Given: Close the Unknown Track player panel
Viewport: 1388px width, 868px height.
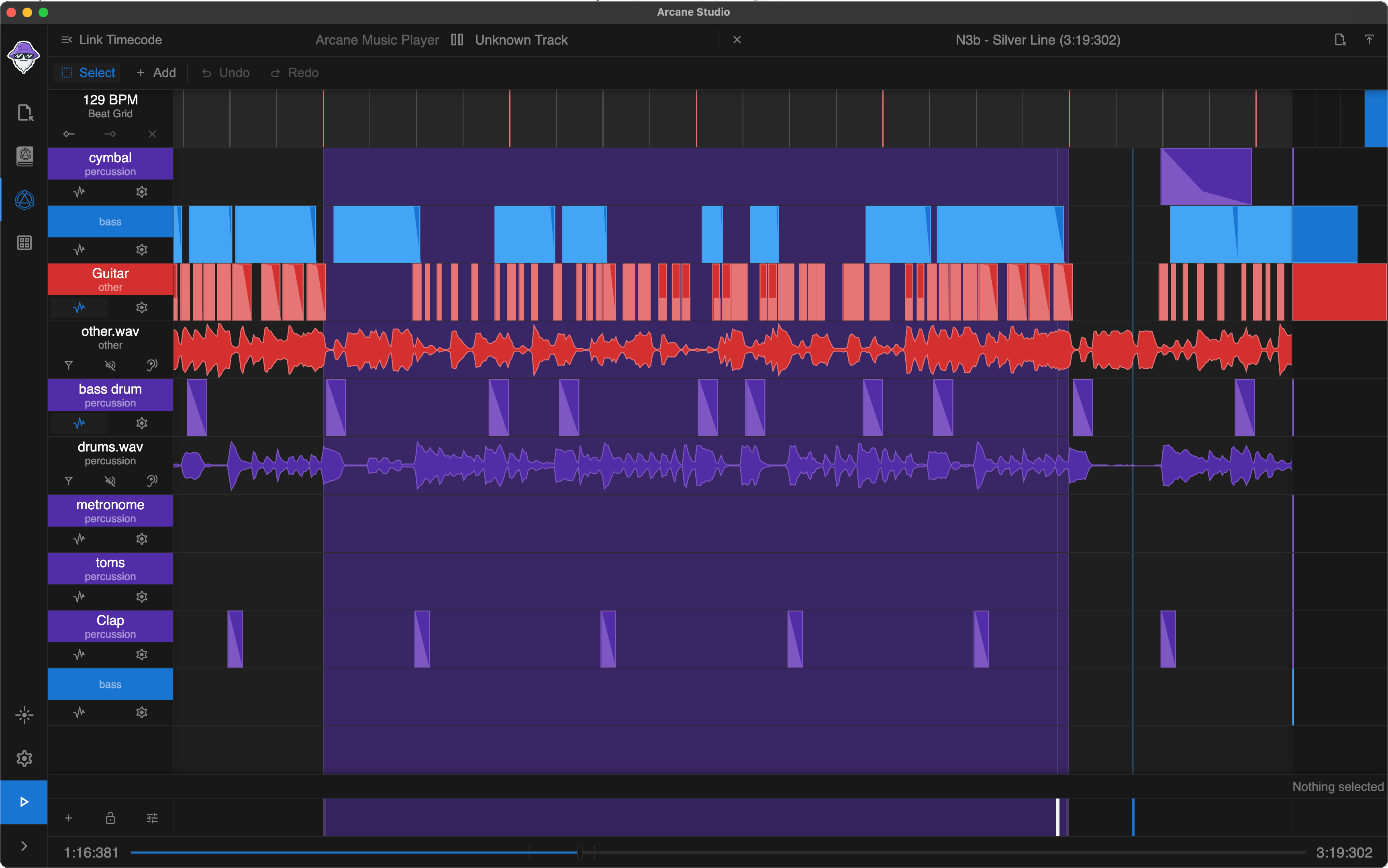Looking at the screenshot, I should coord(737,40).
